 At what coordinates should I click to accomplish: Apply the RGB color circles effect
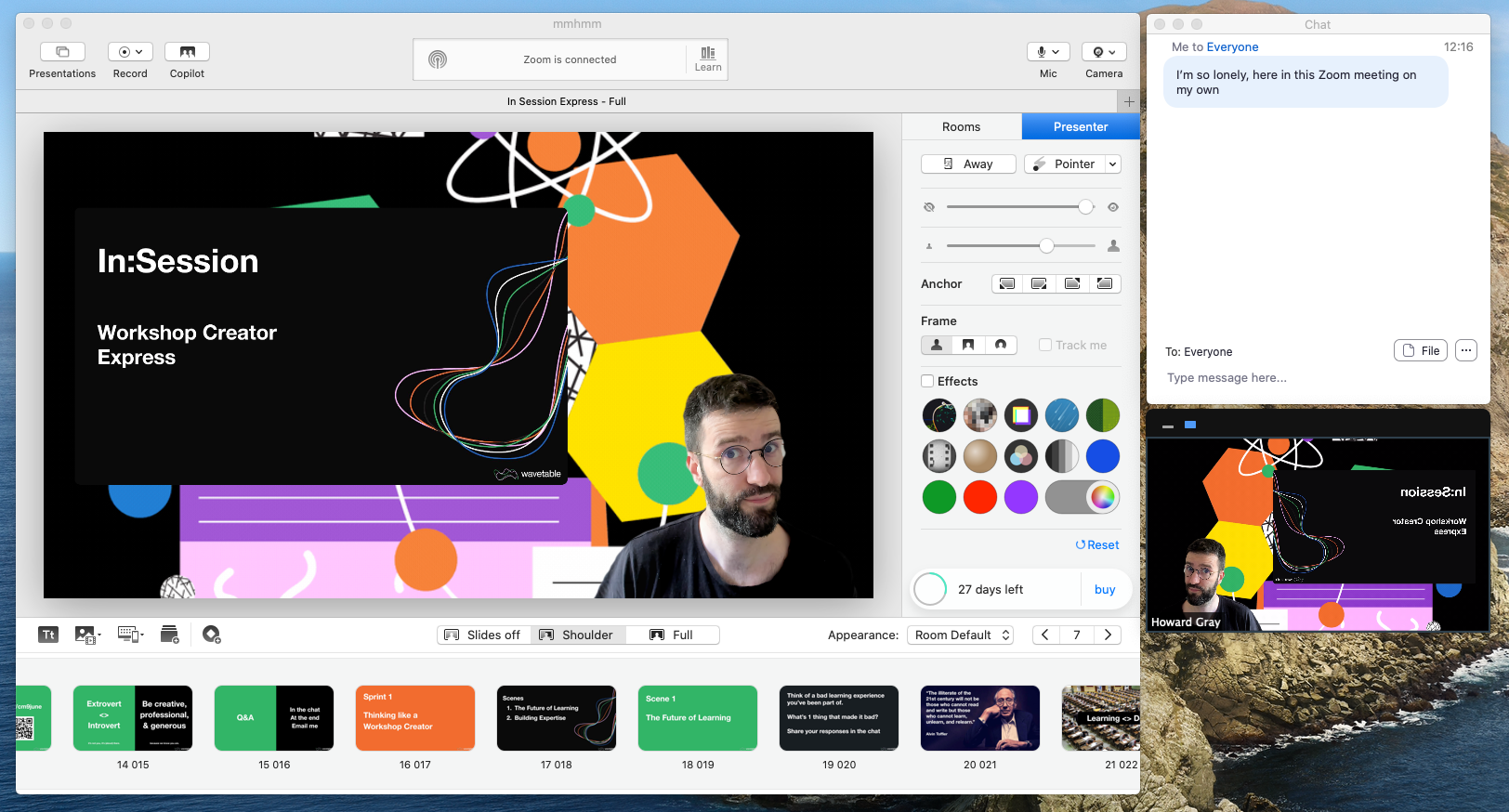coord(1021,456)
